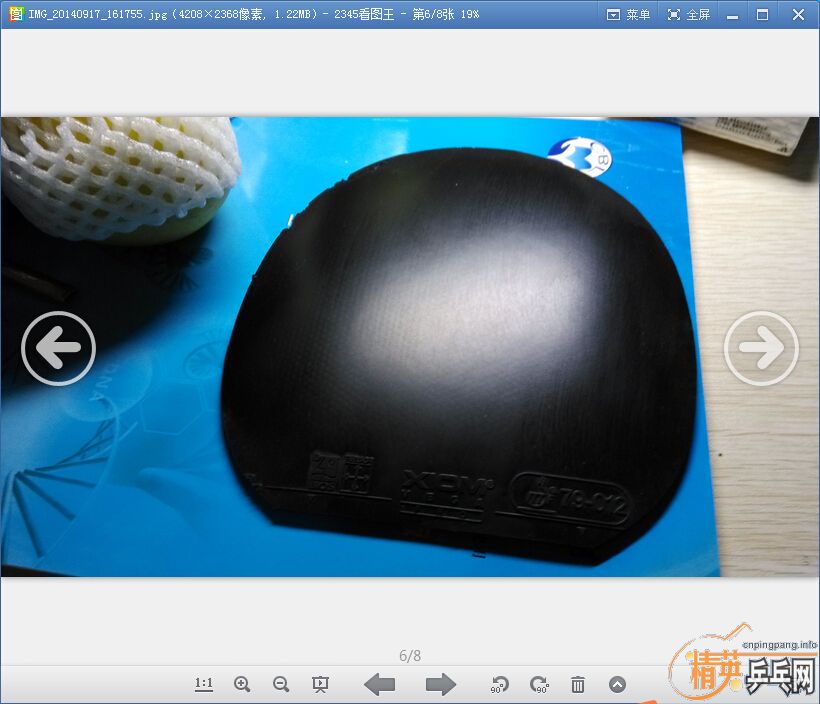Image resolution: width=820 pixels, height=704 pixels.
Task: Zoom in with the magnifier plus icon
Action: tap(242, 684)
